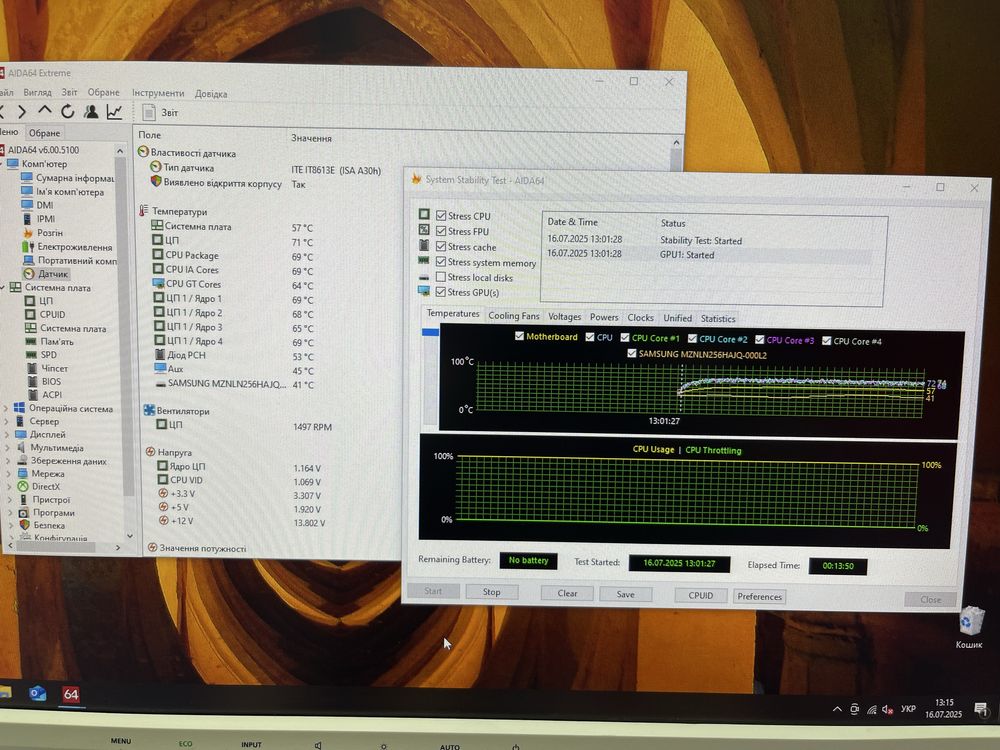1000x750 pixels.
Task: Enable the Stress local disks checkbox
Action: click(441, 277)
